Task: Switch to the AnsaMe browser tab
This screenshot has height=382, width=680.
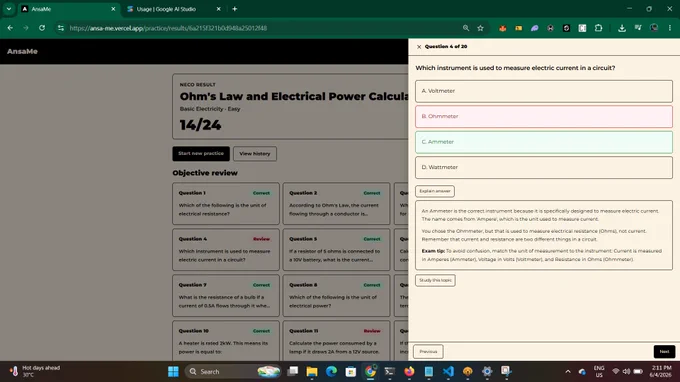Action: click(69, 9)
